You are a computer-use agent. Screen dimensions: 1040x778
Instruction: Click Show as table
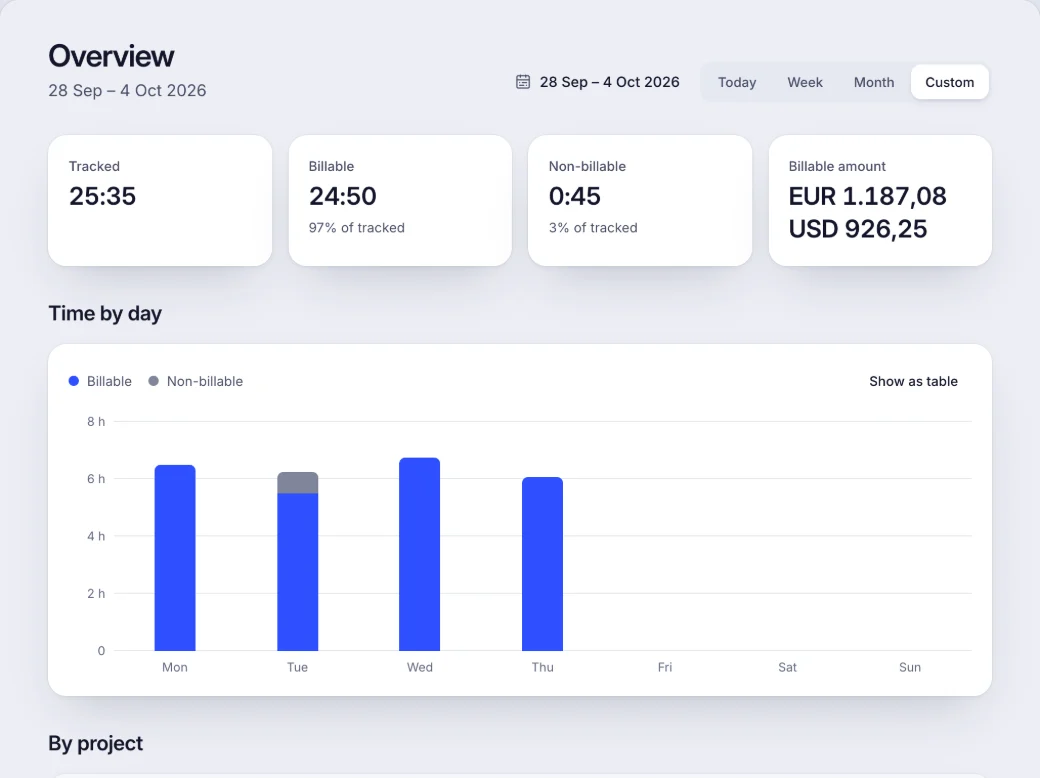[913, 381]
